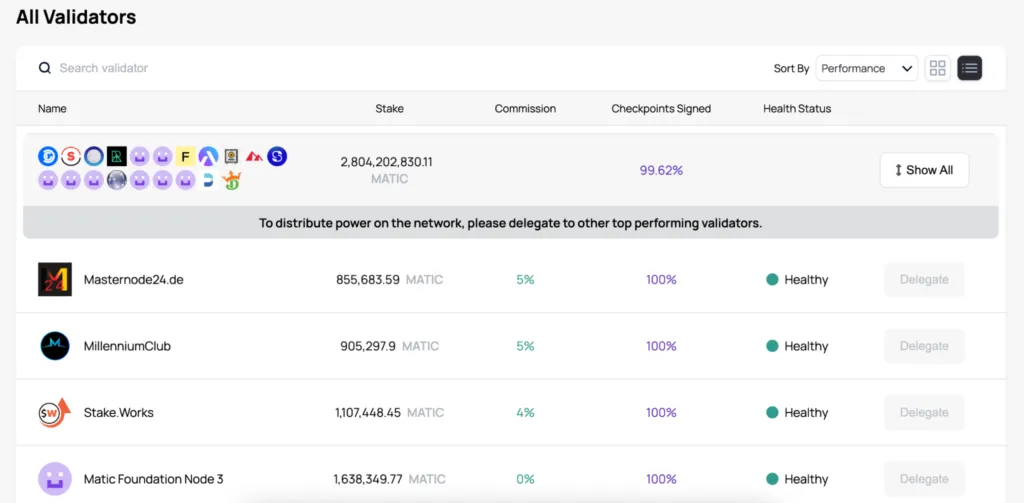Click the Checkpoints Signed column header
This screenshot has height=503, width=1024.
coord(661,108)
